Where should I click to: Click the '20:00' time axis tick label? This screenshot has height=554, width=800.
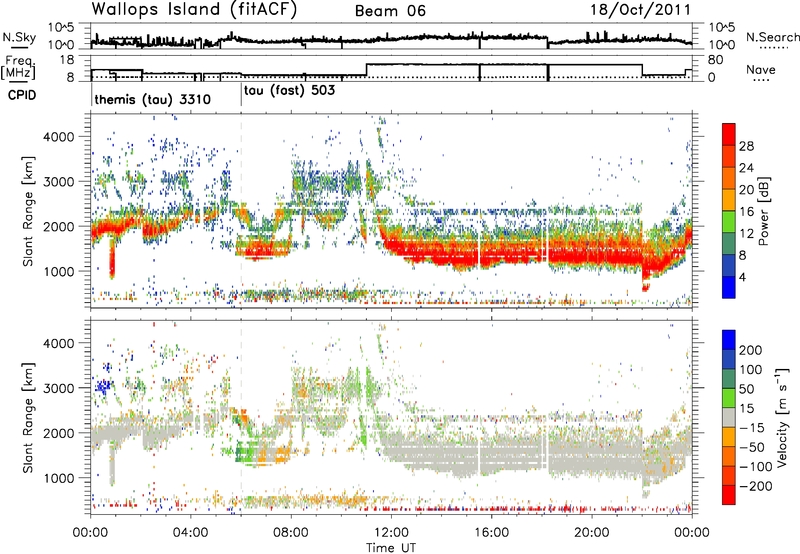[591, 532]
